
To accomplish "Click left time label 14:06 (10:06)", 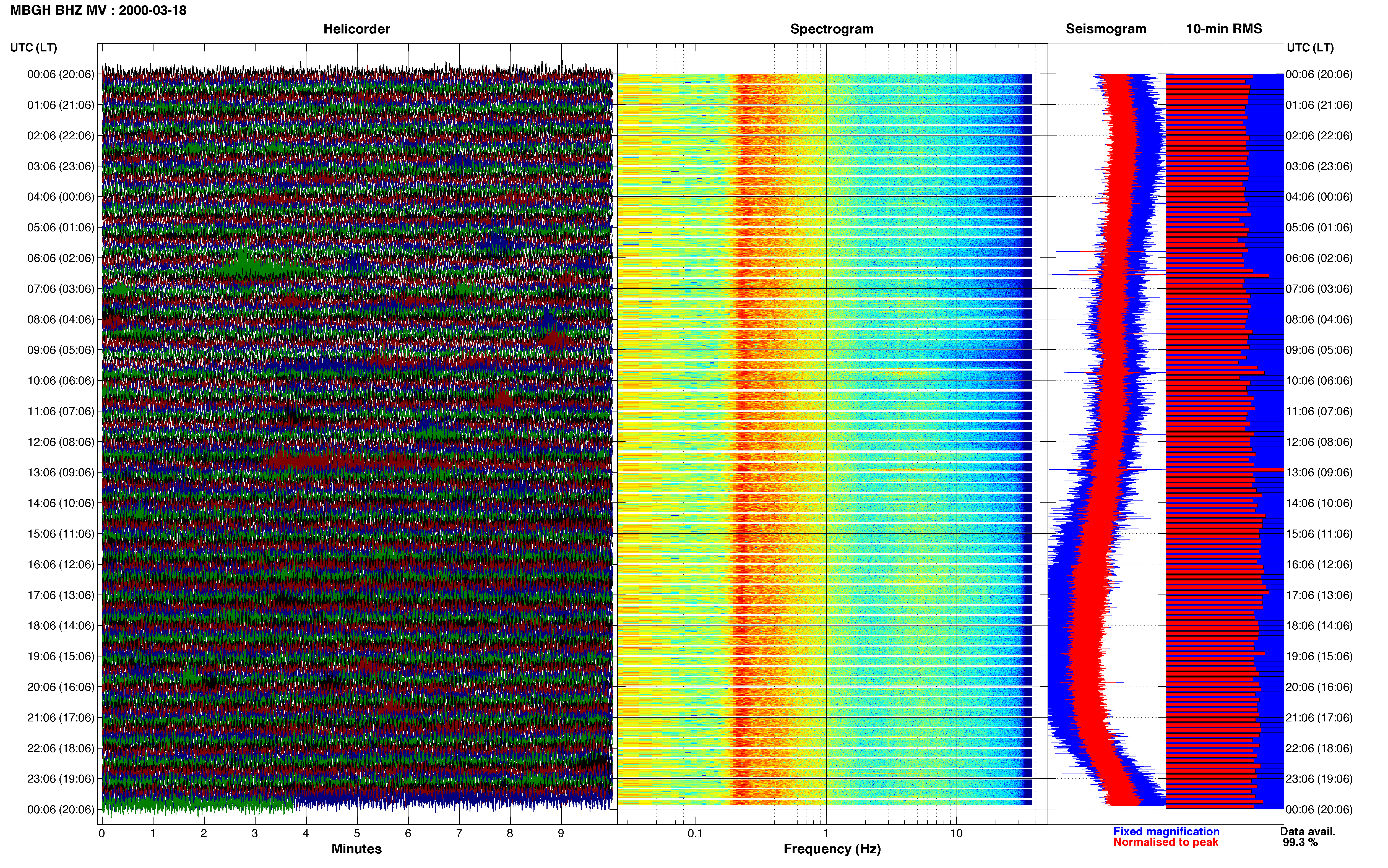I will [x=61, y=503].
